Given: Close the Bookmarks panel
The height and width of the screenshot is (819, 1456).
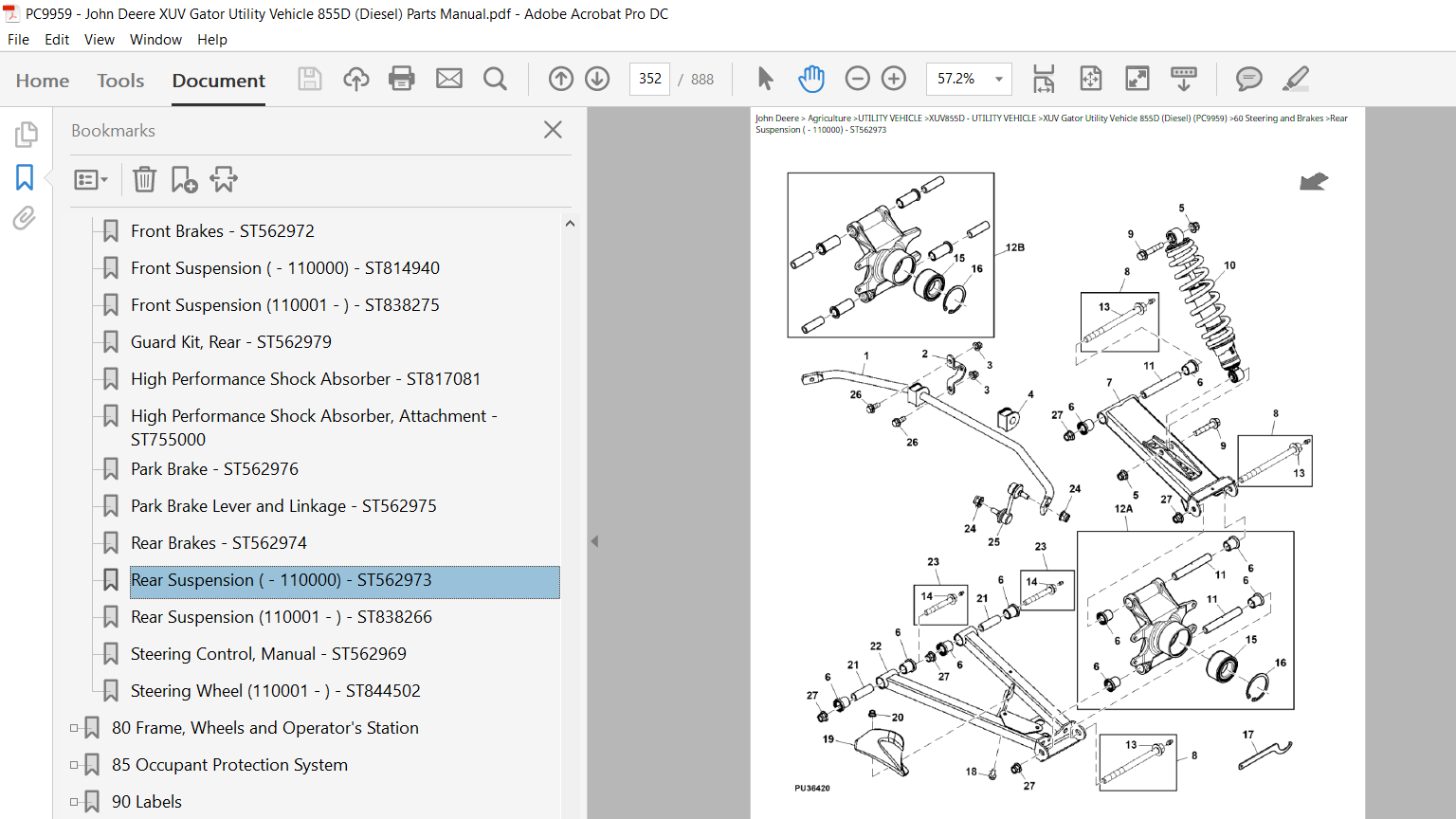Looking at the screenshot, I should (x=554, y=130).
